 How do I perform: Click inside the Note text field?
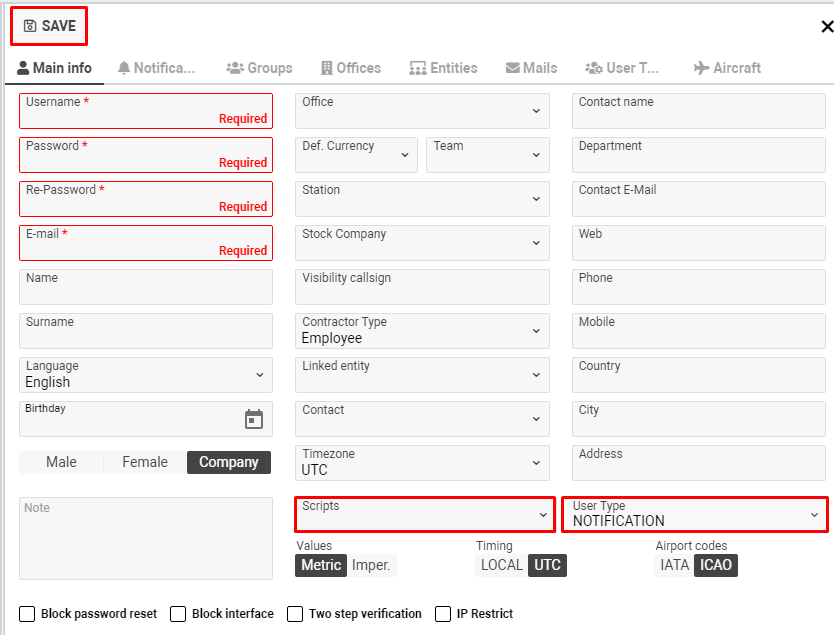[145, 537]
